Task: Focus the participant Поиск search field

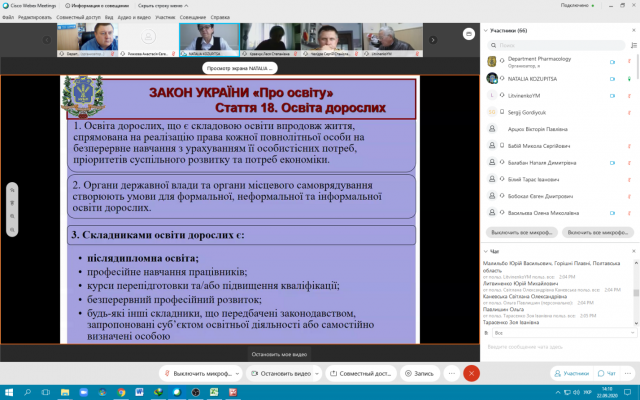Action: (556, 45)
